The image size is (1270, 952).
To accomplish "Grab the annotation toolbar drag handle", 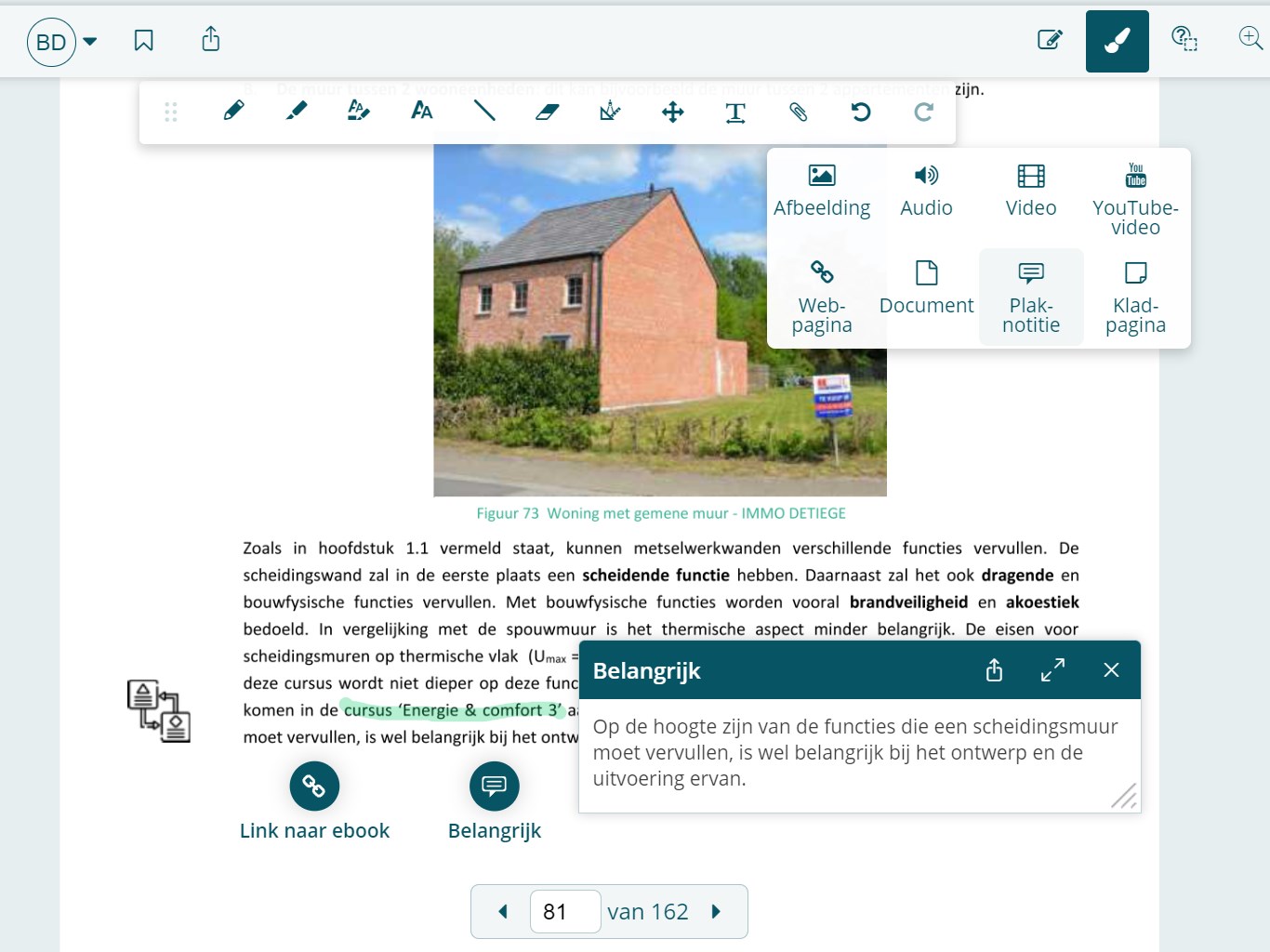I will click(x=171, y=112).
